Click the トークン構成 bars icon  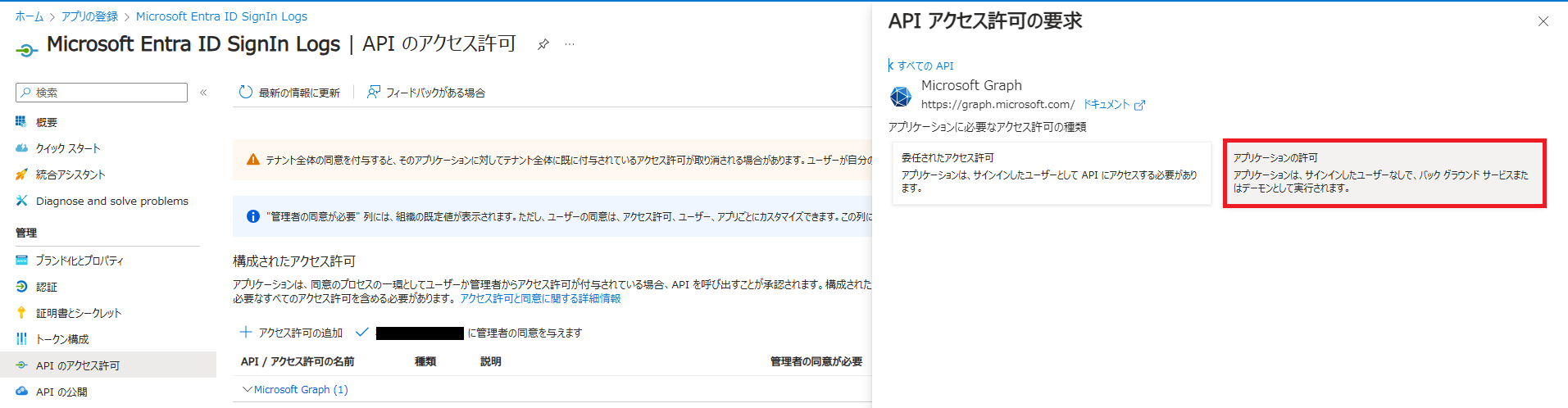[21, 339]
